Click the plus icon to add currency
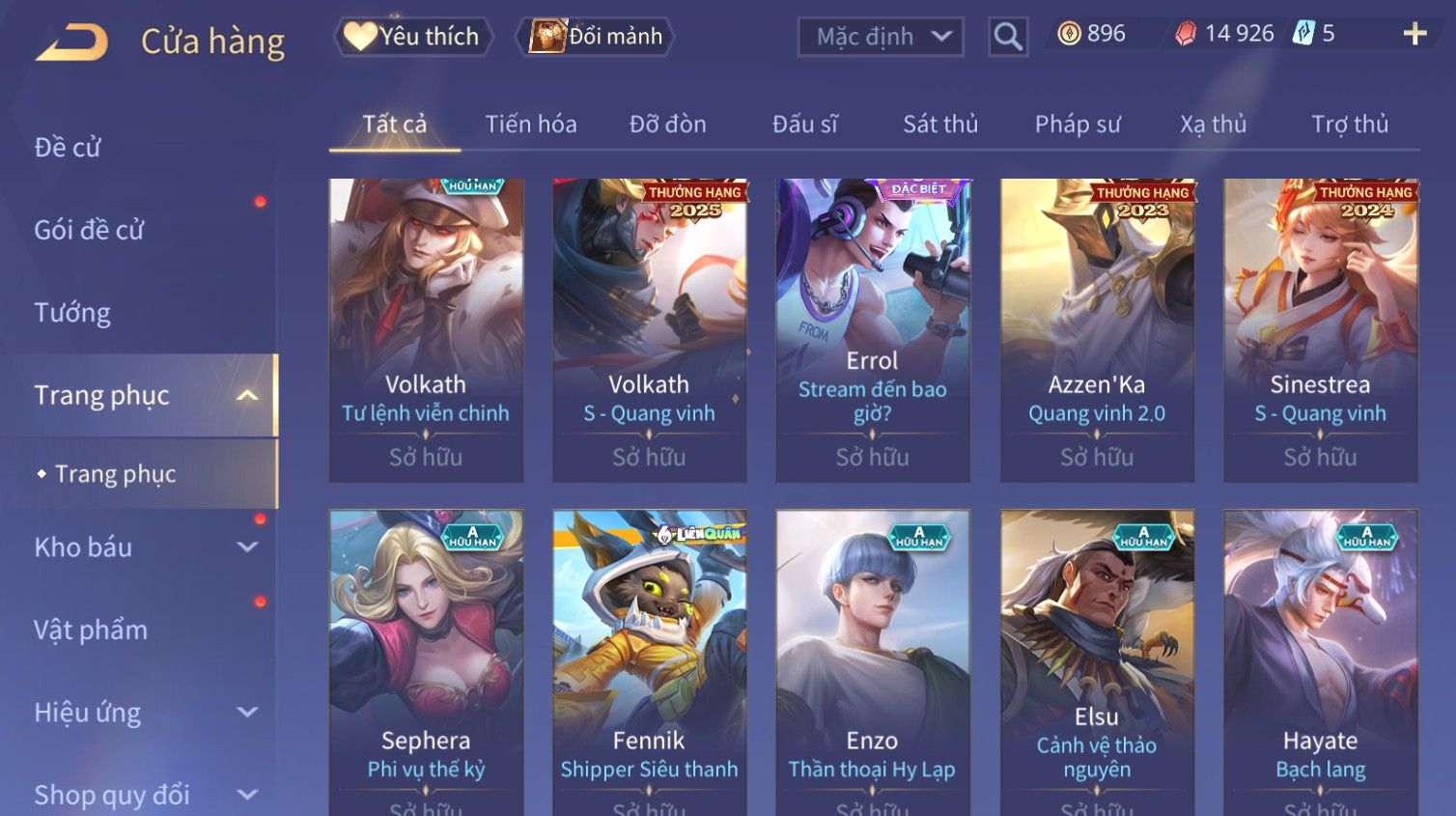This screenshot has height=816, width=1456. 1414,34
